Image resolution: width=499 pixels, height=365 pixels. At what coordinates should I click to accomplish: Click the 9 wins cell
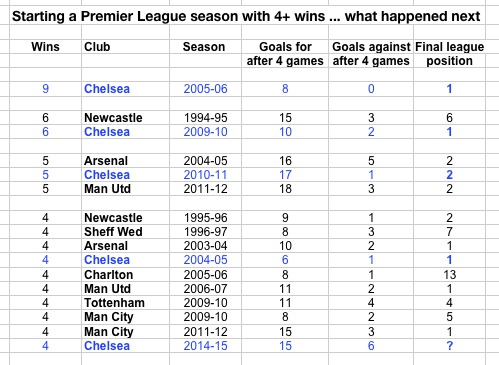coord(46,89)
